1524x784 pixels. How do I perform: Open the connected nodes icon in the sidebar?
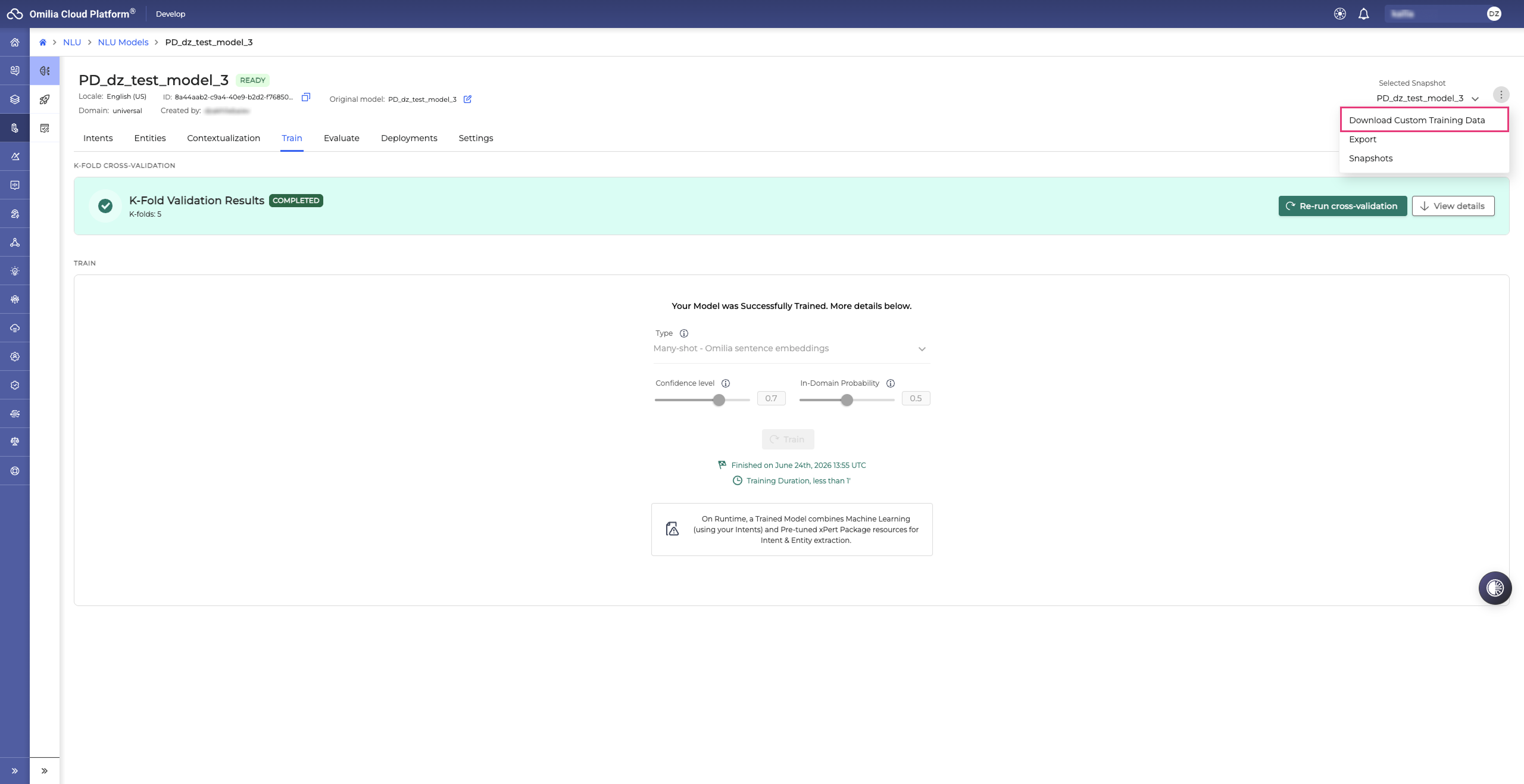(15, 242)
